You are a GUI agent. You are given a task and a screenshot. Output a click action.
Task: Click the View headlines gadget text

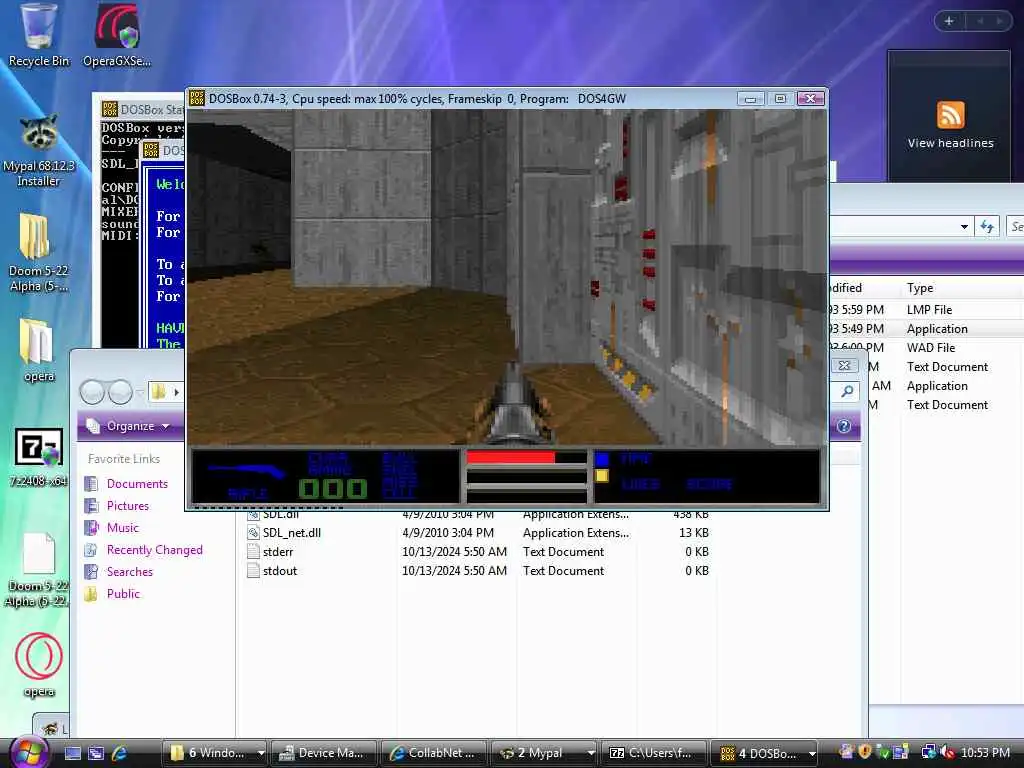(x=950, y=143)
